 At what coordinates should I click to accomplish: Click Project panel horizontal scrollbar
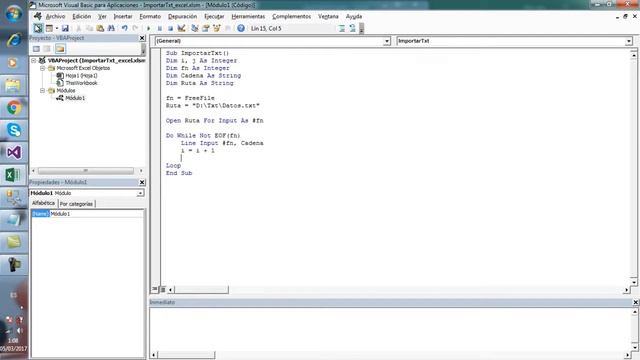coord(86,171)
